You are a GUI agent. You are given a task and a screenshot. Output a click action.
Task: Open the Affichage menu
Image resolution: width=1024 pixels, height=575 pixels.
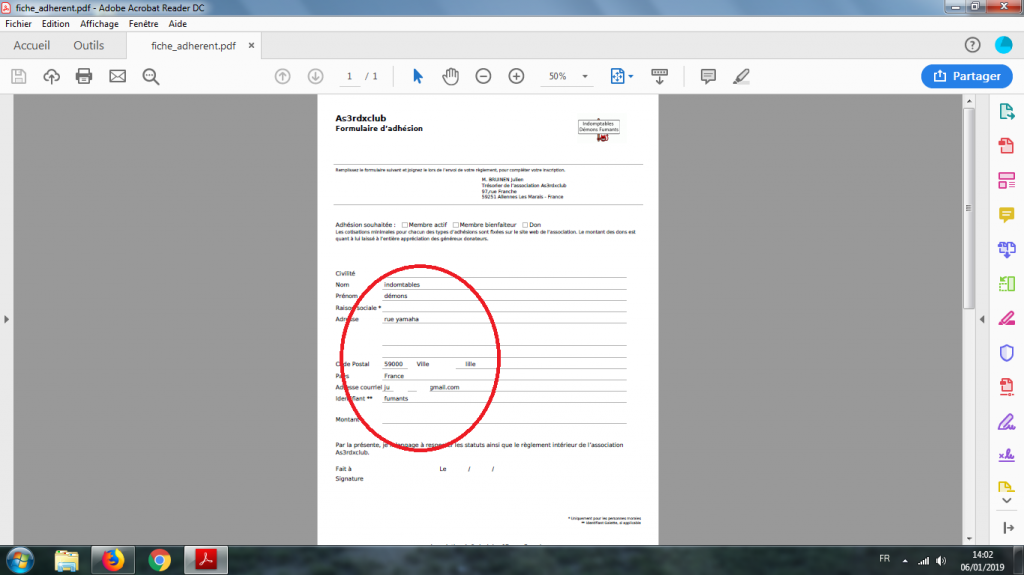point(99,23)
